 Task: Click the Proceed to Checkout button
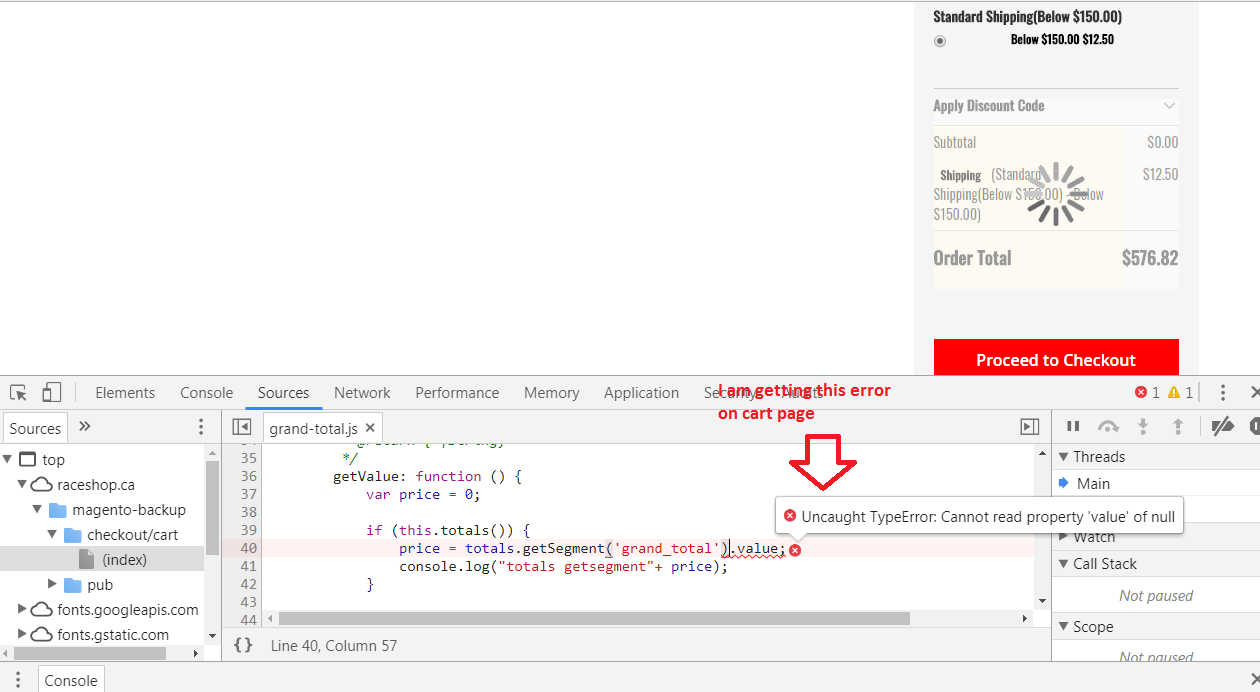tap(1055, 360)
